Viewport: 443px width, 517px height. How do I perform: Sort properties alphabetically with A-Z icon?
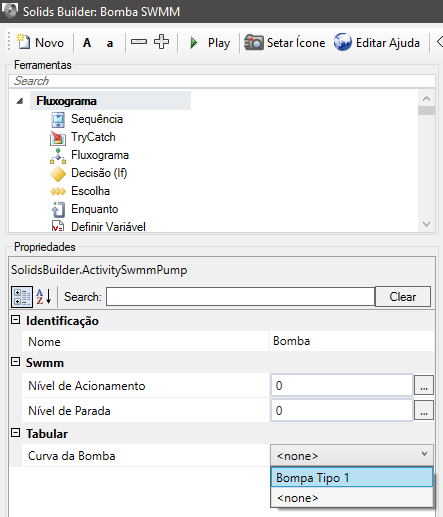[44, 296]
